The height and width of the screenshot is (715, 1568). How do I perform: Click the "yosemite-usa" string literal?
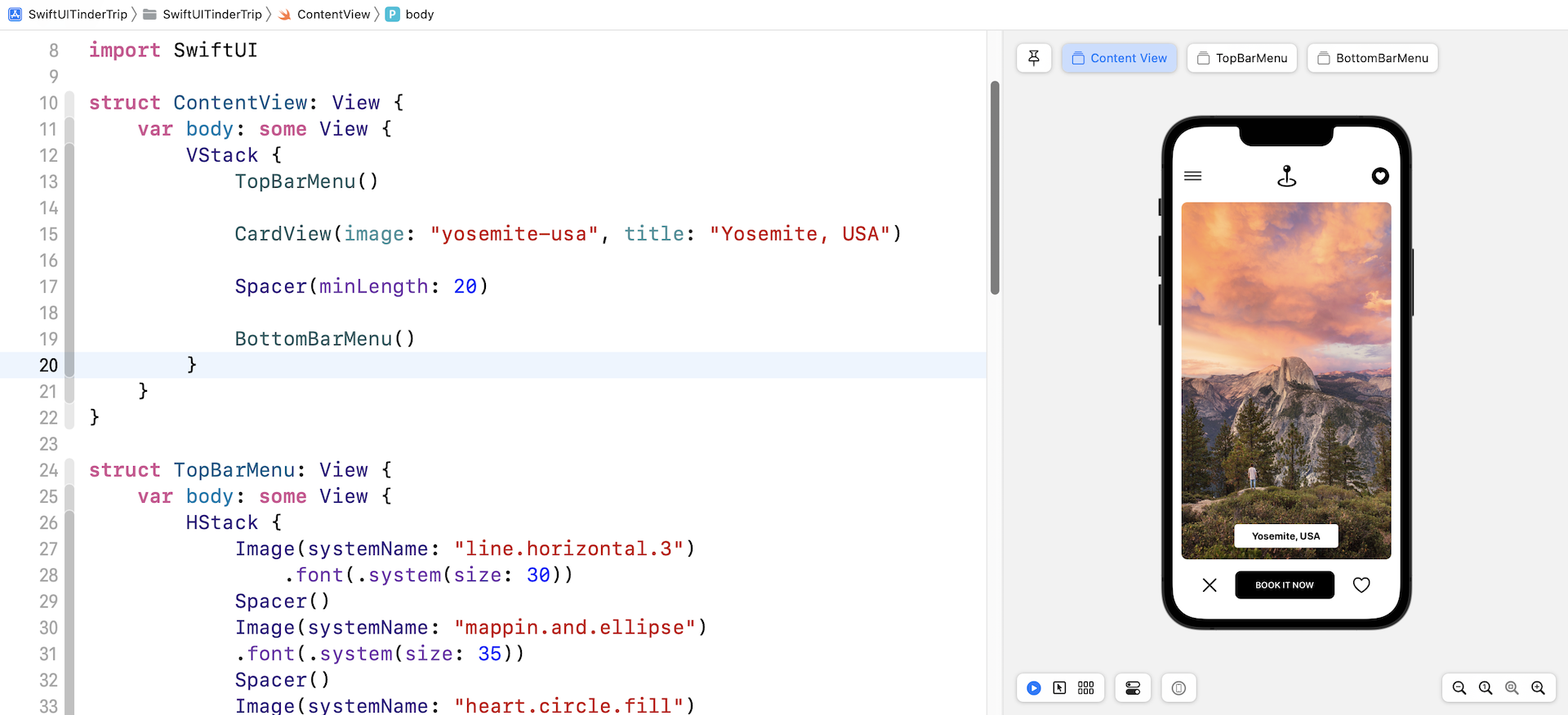click(x=514, y=234)
